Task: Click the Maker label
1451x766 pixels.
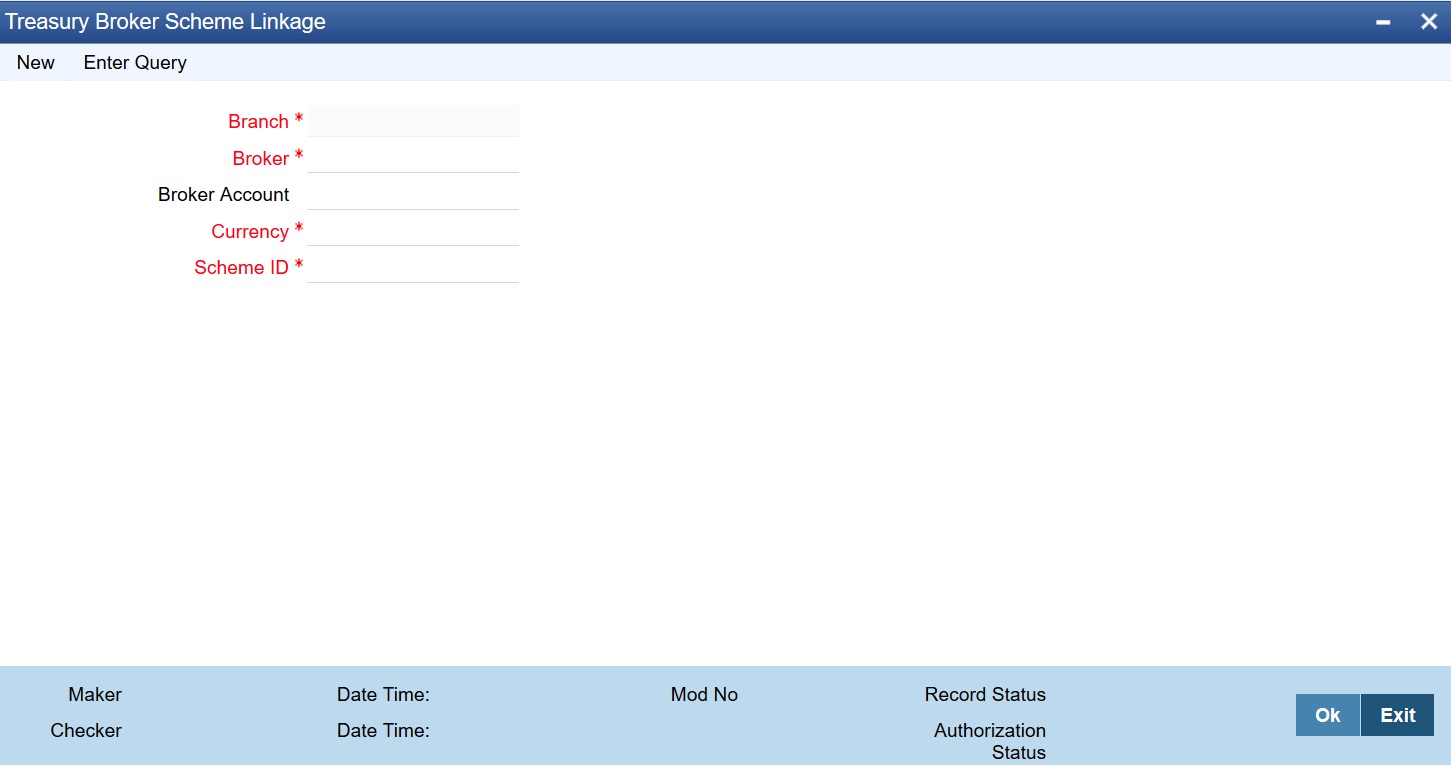Action: point(95,694)
